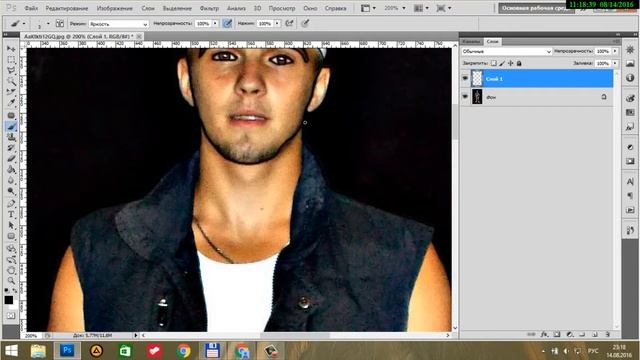Viewport: 640px width, 360px height.
Task: Expand layer opacity slider arrow
Action: point(615,51)
